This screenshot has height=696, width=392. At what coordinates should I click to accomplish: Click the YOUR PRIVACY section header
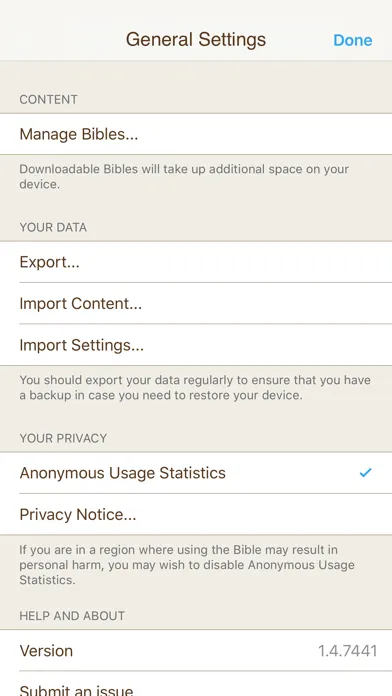tap(63, 438)
